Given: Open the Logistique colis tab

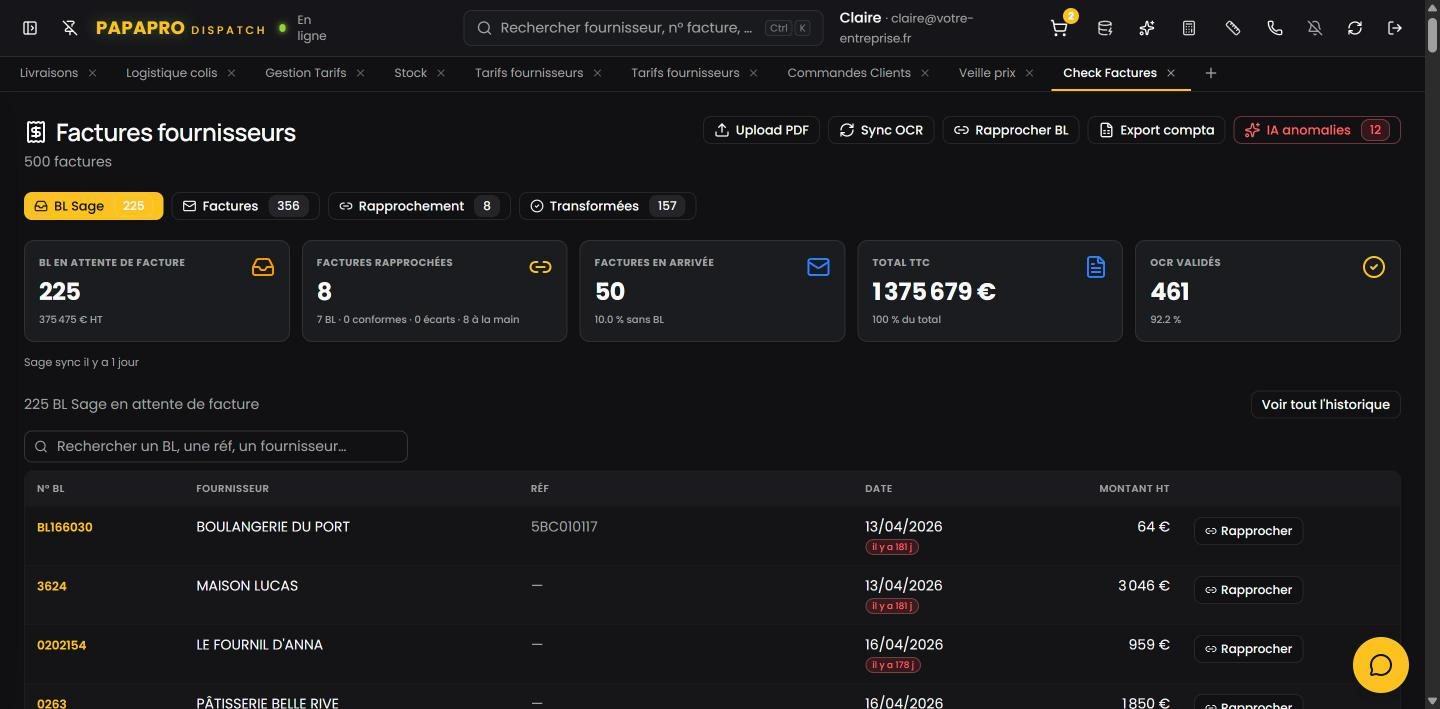Looking at the screenshot, I should pos(171,73).
